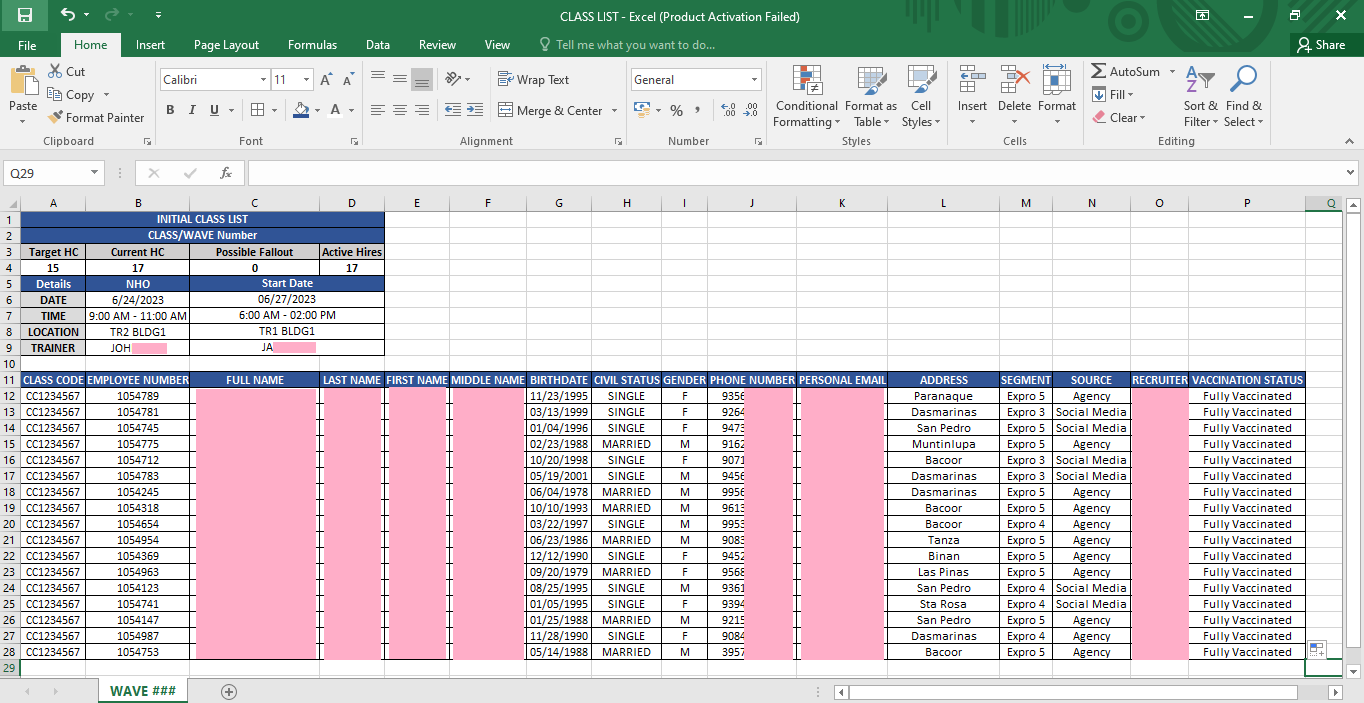Align text to the left

pos(377,110)
